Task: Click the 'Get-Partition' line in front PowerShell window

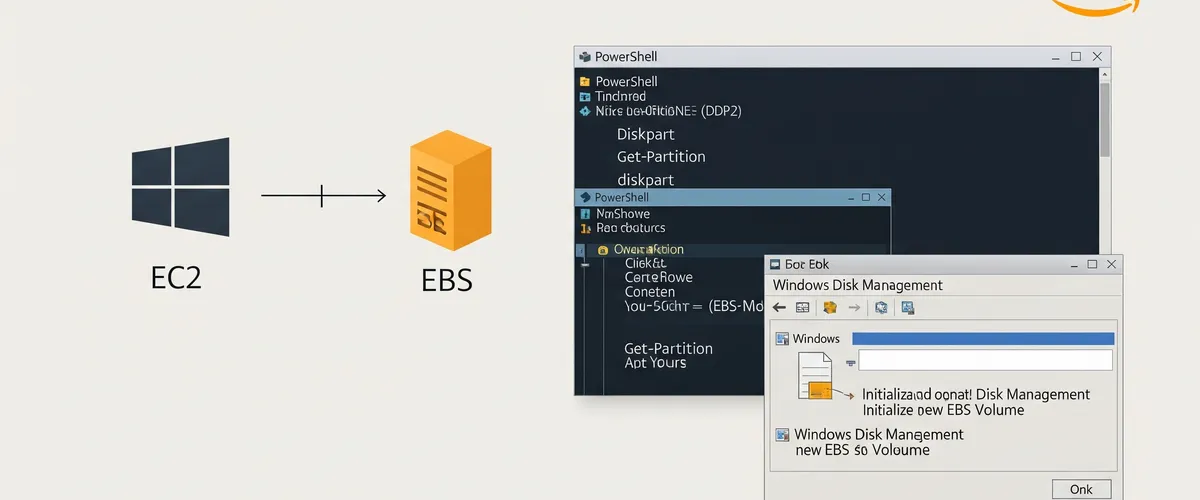Action: coord(668,348)
